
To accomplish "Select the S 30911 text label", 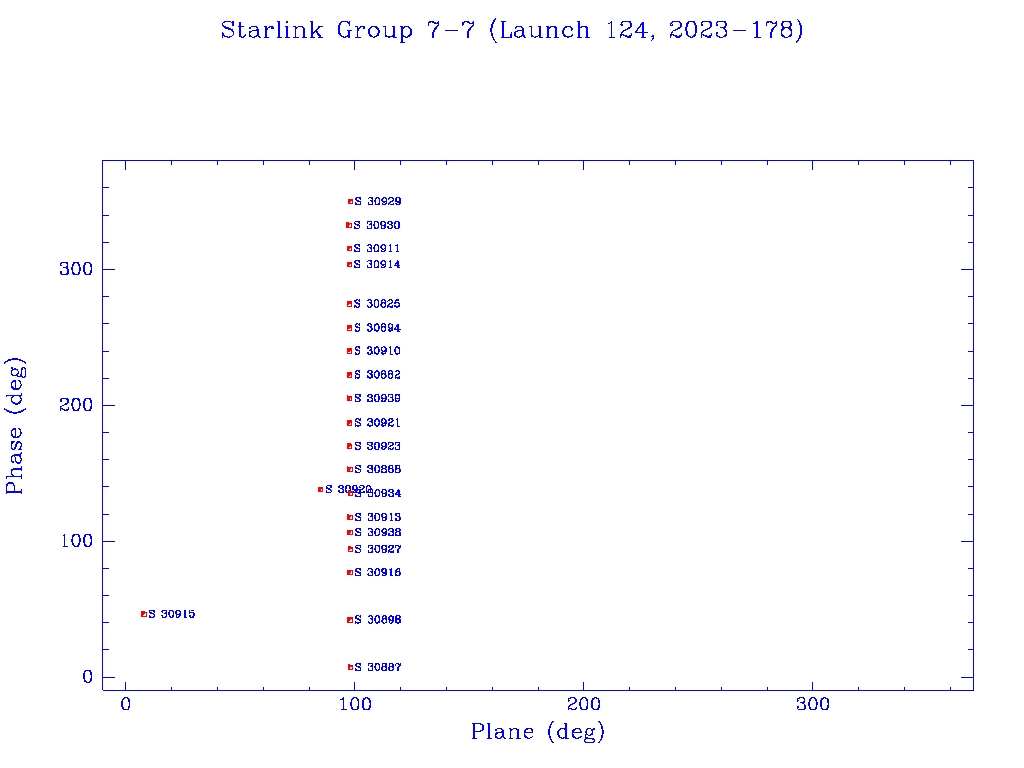I will coord(377,248).
